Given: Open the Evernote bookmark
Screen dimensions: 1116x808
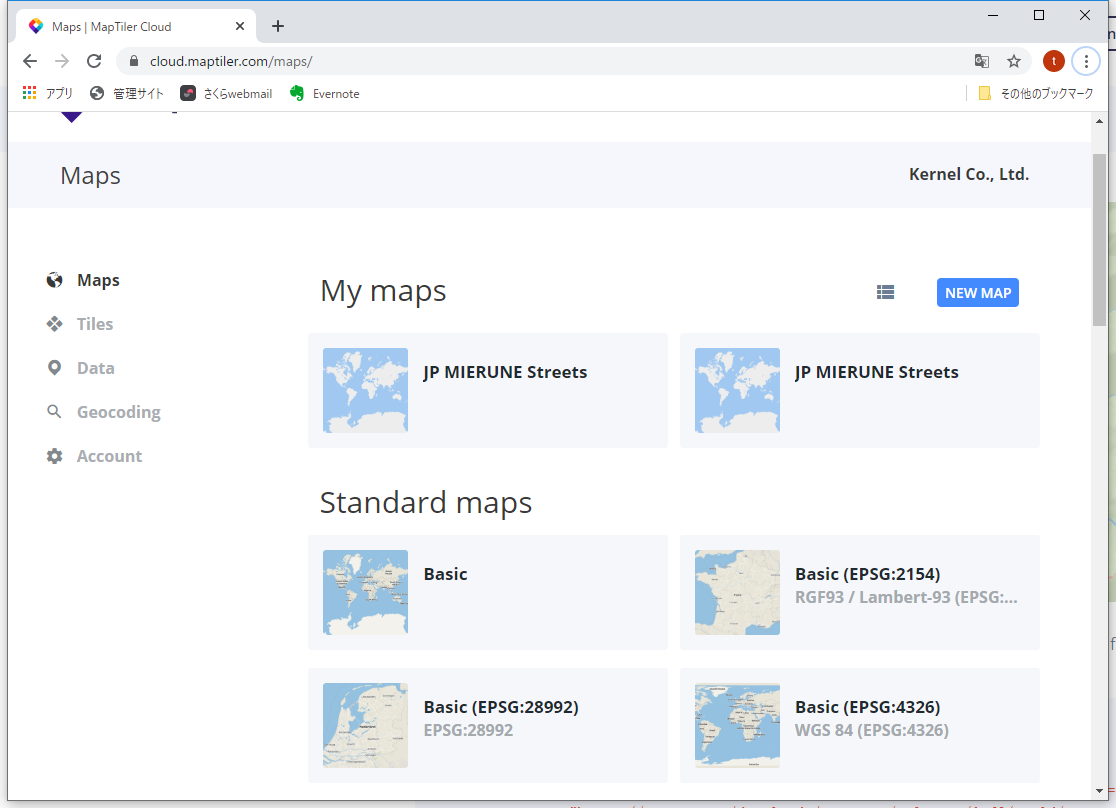Looking at the screenshot, I should (x=325, y=93).
